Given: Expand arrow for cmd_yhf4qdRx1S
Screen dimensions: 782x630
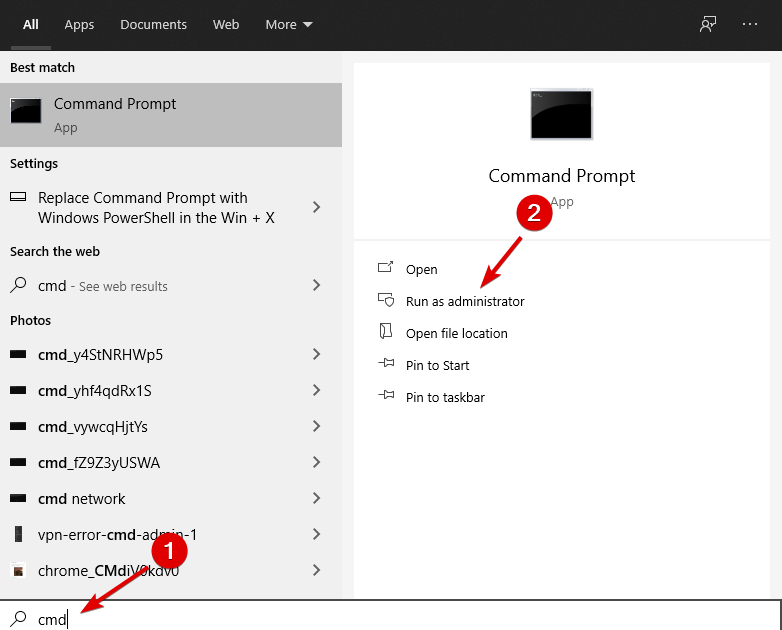Looking at the screenshot, I should (x=316, y=390).
